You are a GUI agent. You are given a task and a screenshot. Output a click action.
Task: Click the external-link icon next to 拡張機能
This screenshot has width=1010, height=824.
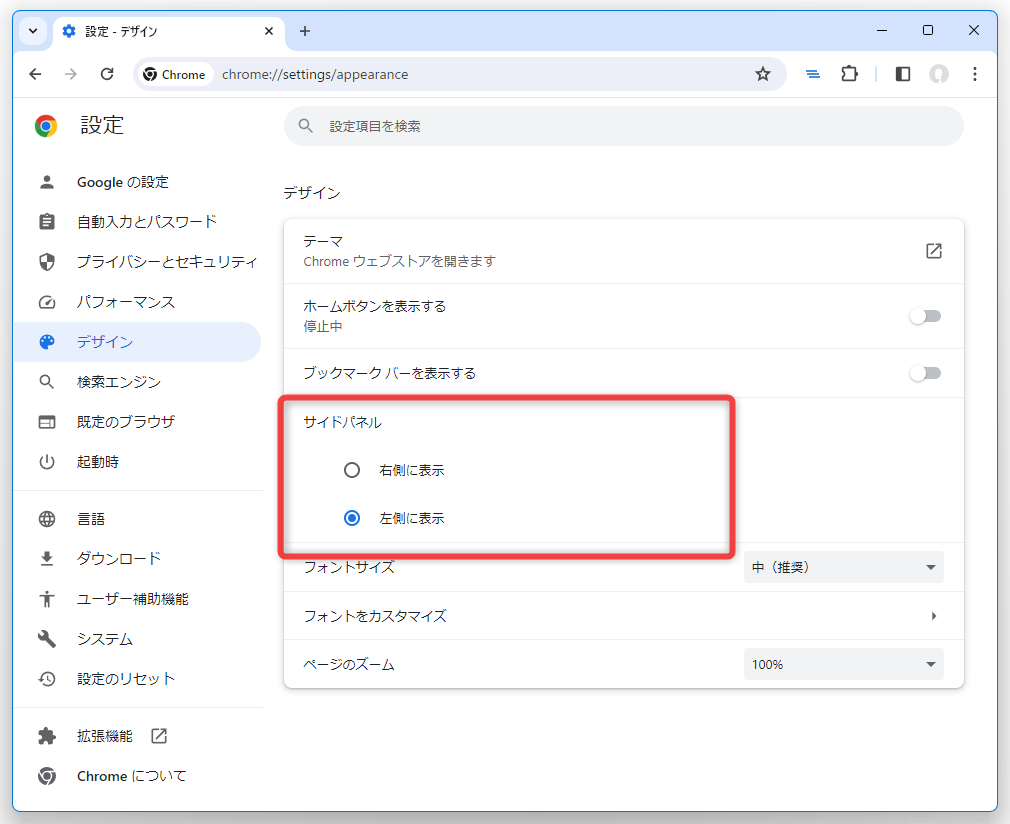(159, 736)
